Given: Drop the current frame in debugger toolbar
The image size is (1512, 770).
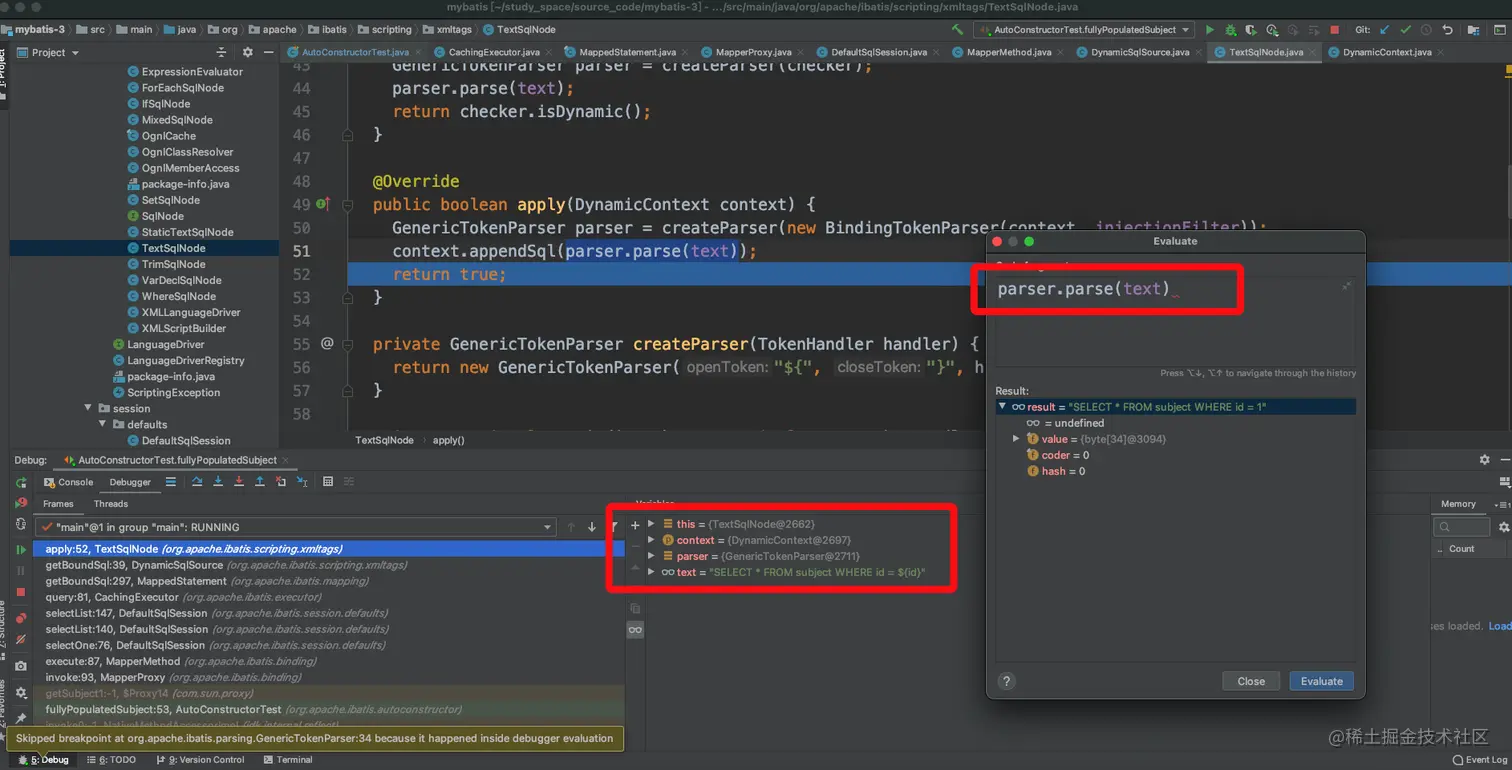Looking at the screenshot, I should point(281,482).
